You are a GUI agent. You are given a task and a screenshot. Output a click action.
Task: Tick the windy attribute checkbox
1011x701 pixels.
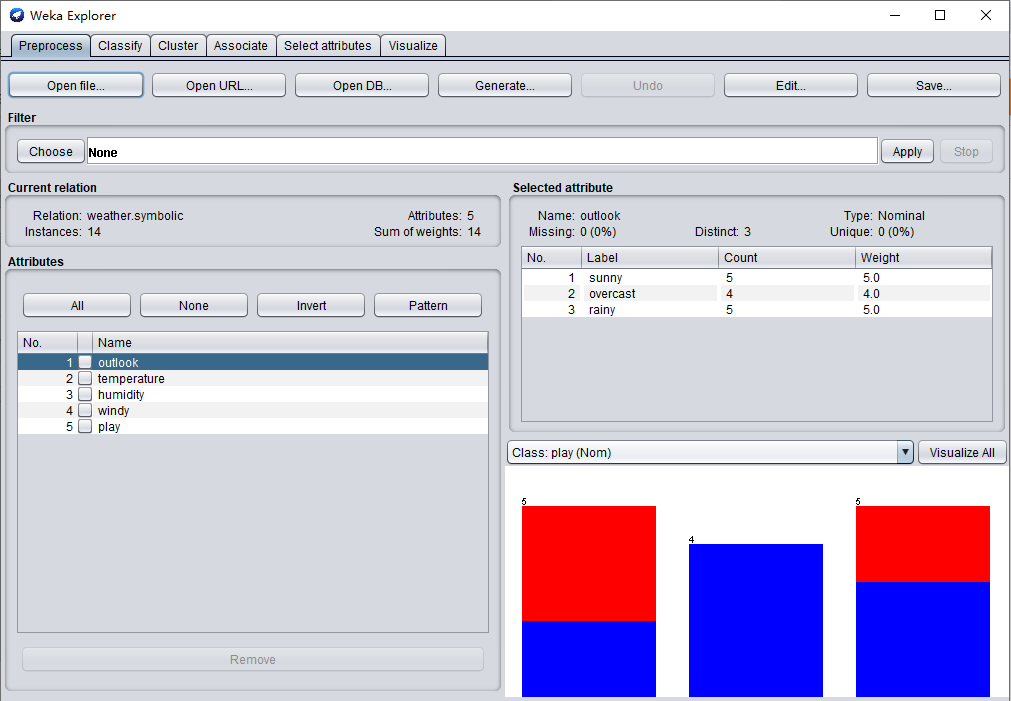tap(85, 410)
